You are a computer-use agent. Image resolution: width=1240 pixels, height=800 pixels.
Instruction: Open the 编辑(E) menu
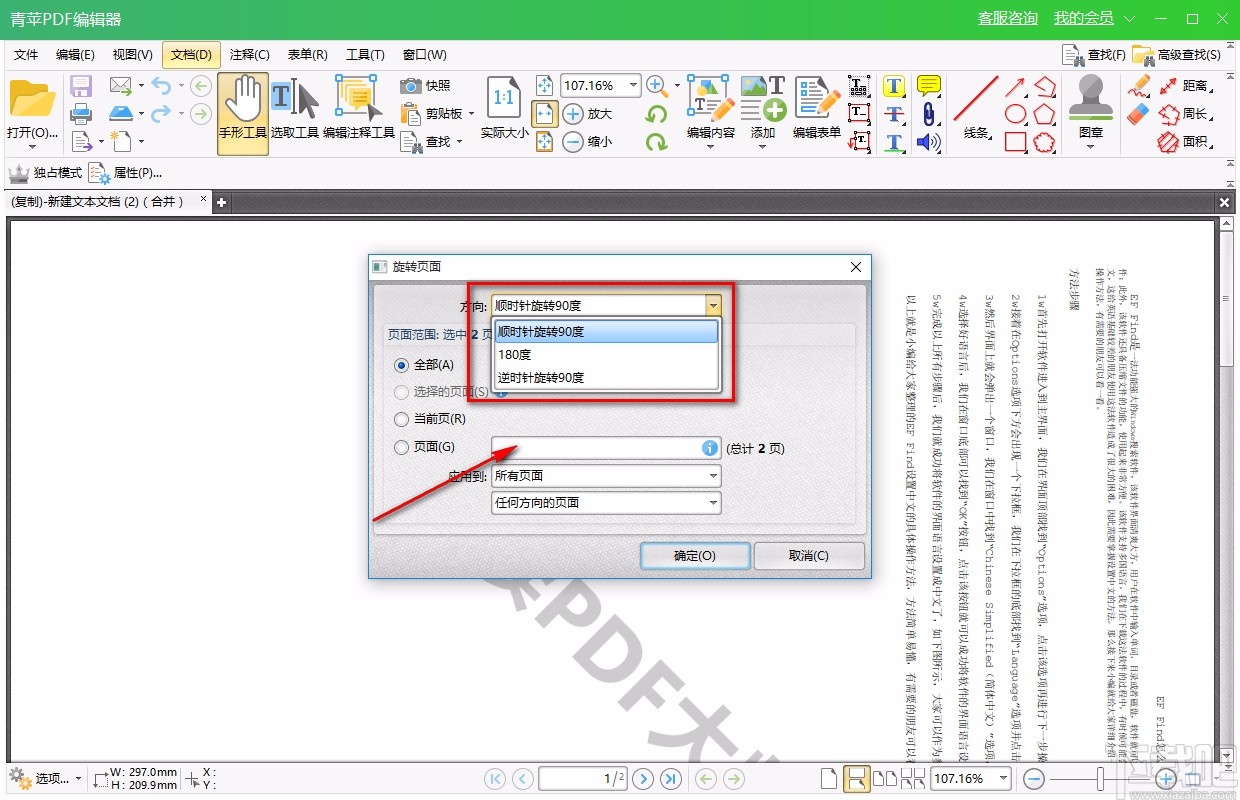(75, 55)
